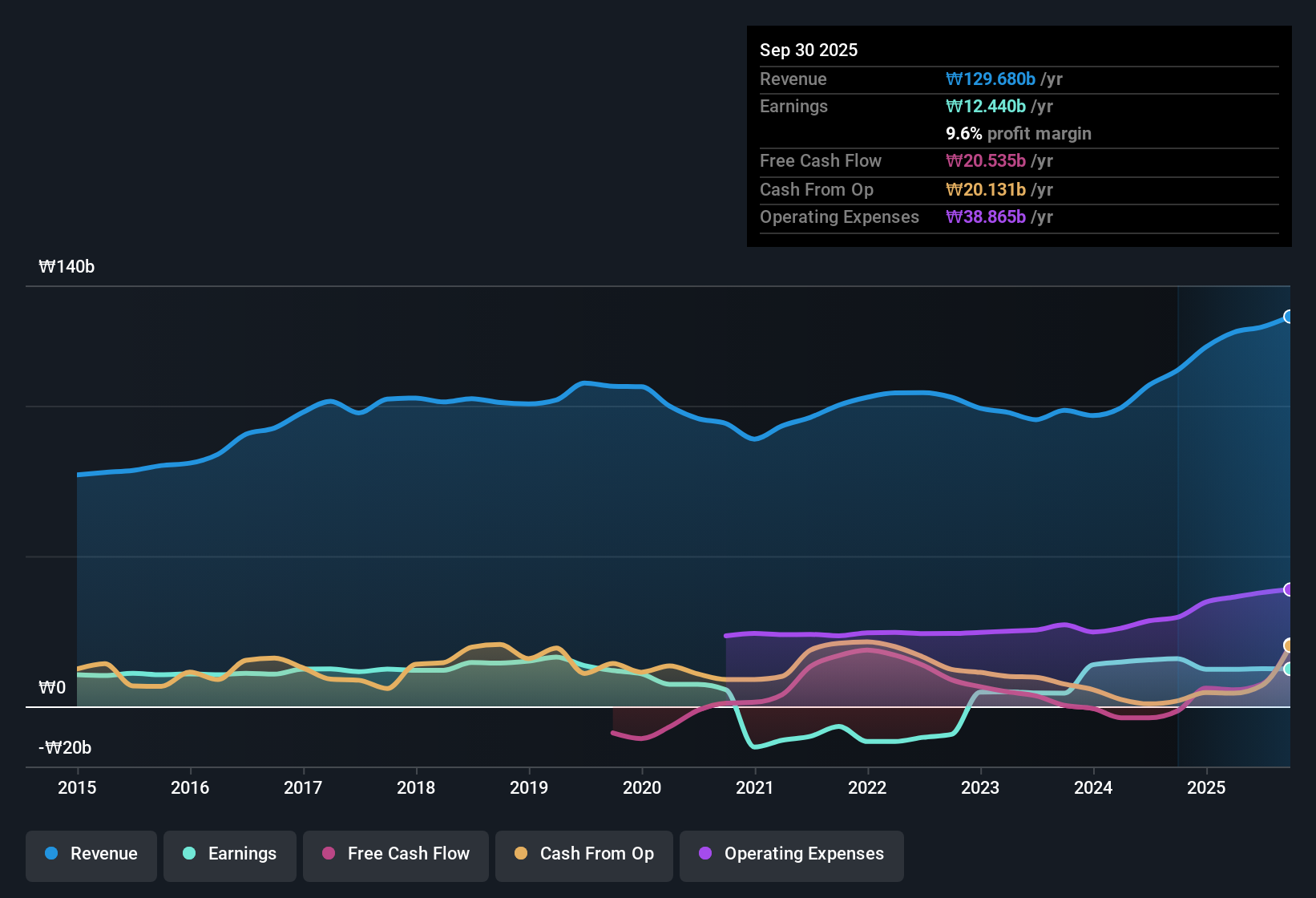The image size is (1316, 898).
Task: Click the teal Earnings legend dot
Action: [x=189, y=854]
